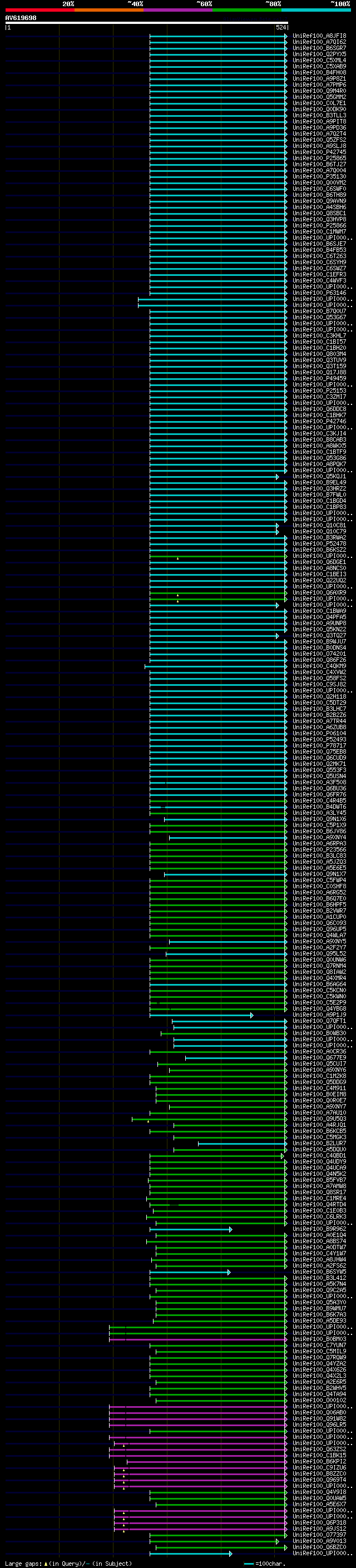Screen dimensions: 356x1568
Task: Select hit UniRef100_Q5GMM2
Action: (319, 97)
